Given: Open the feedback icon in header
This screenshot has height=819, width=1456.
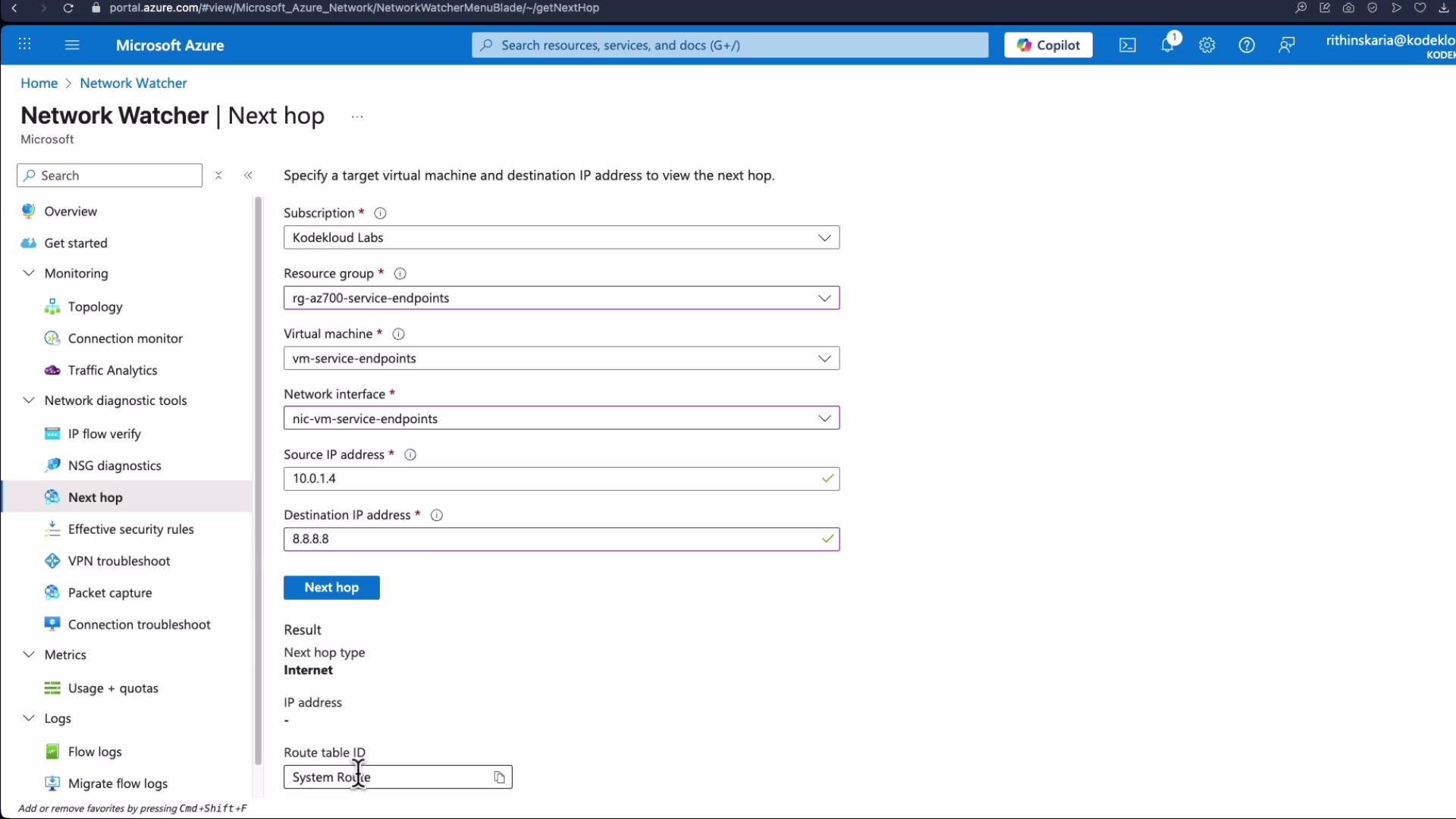Looking at the screenshot, I should [x=1286, y=45].
